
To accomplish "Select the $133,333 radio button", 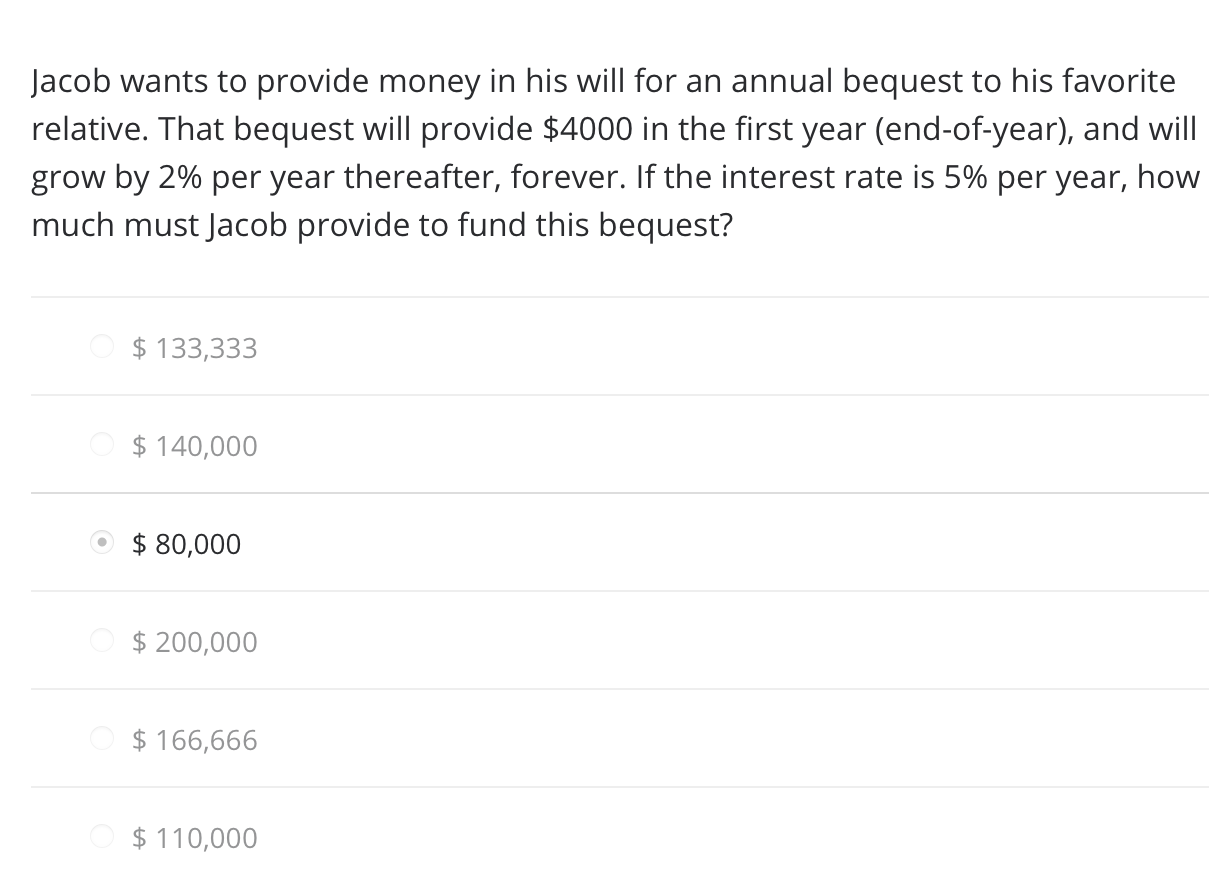I will (x=102, y=347).
